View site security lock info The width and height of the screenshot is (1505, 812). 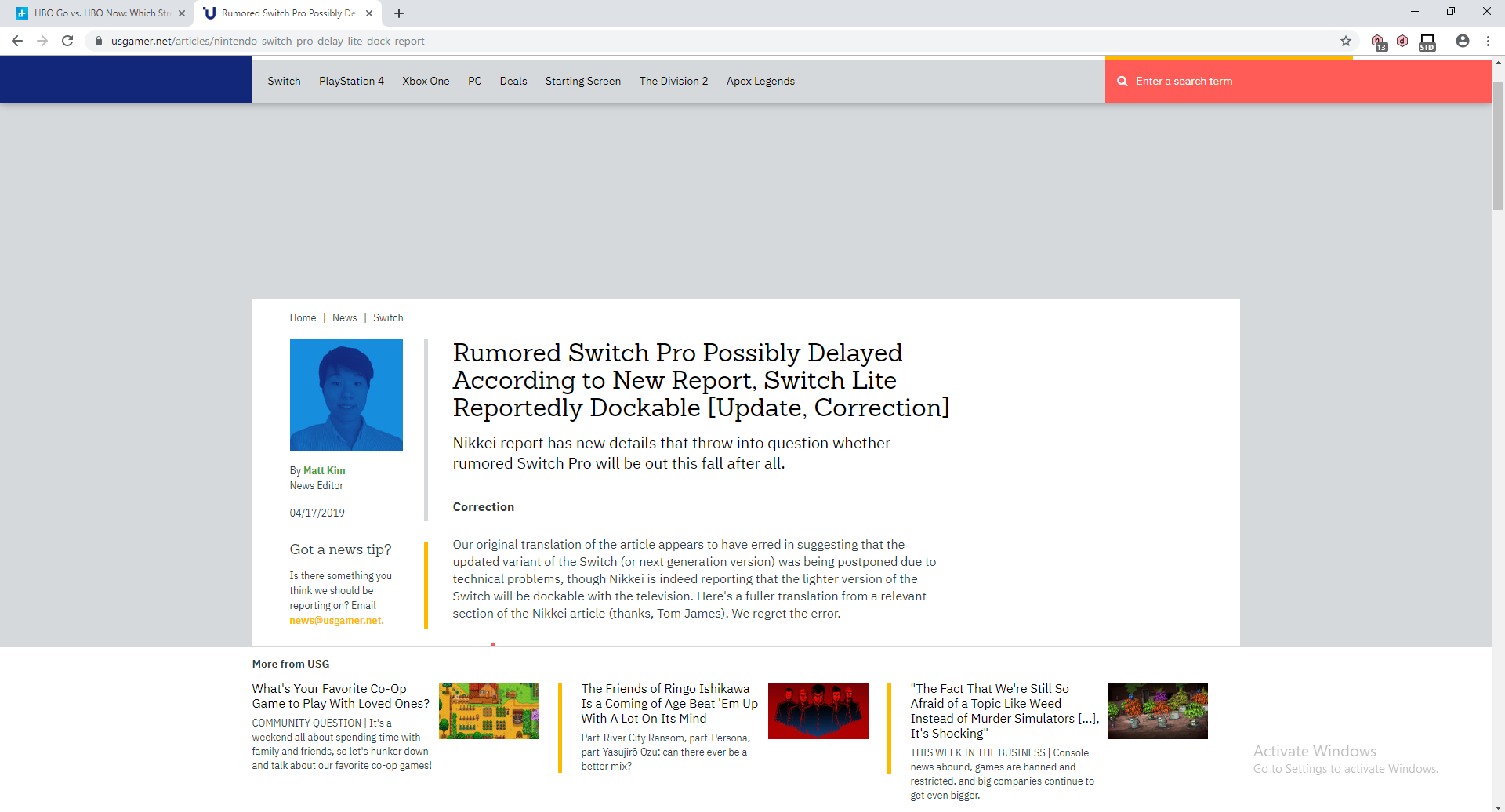pos(99,41)
